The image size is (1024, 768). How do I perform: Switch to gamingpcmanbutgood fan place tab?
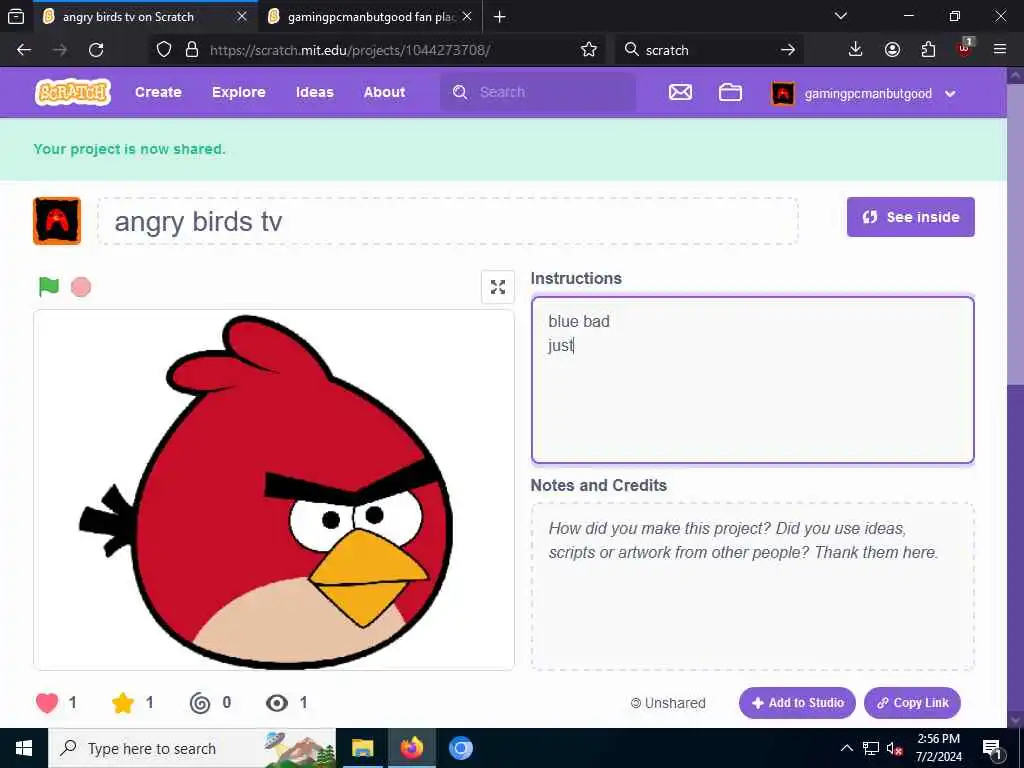pyautogui.click(x=371, y=17)
